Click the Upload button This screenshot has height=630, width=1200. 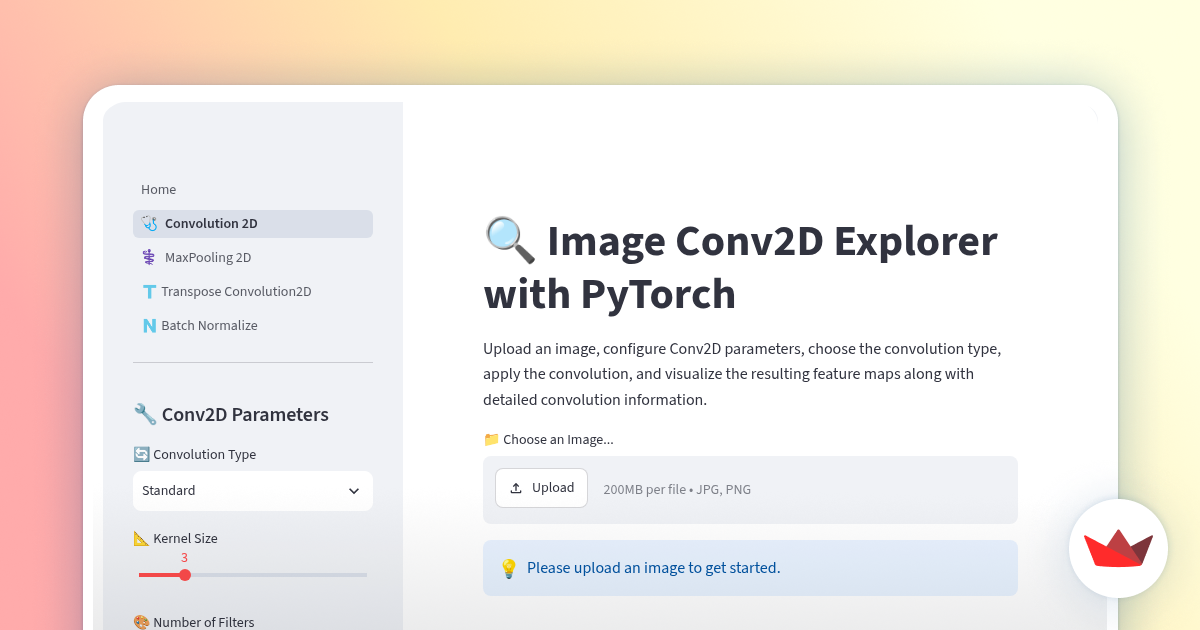click(x=541, y=488)
